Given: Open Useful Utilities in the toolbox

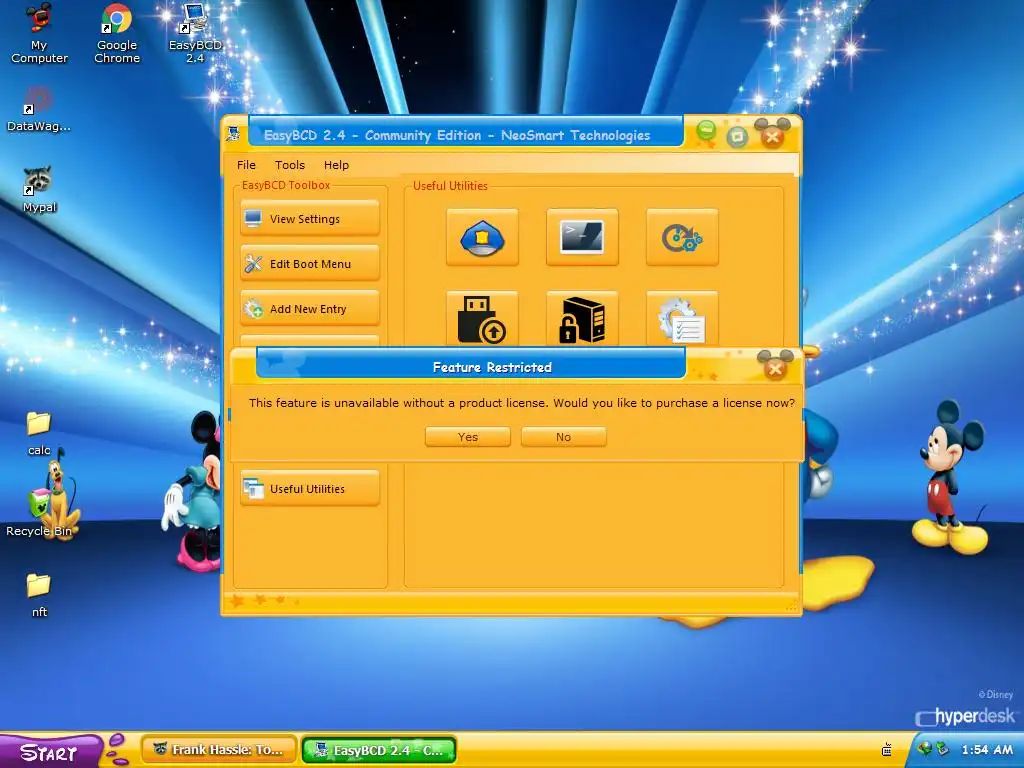Looking at the screenshot, I should (x=310, y=488).
